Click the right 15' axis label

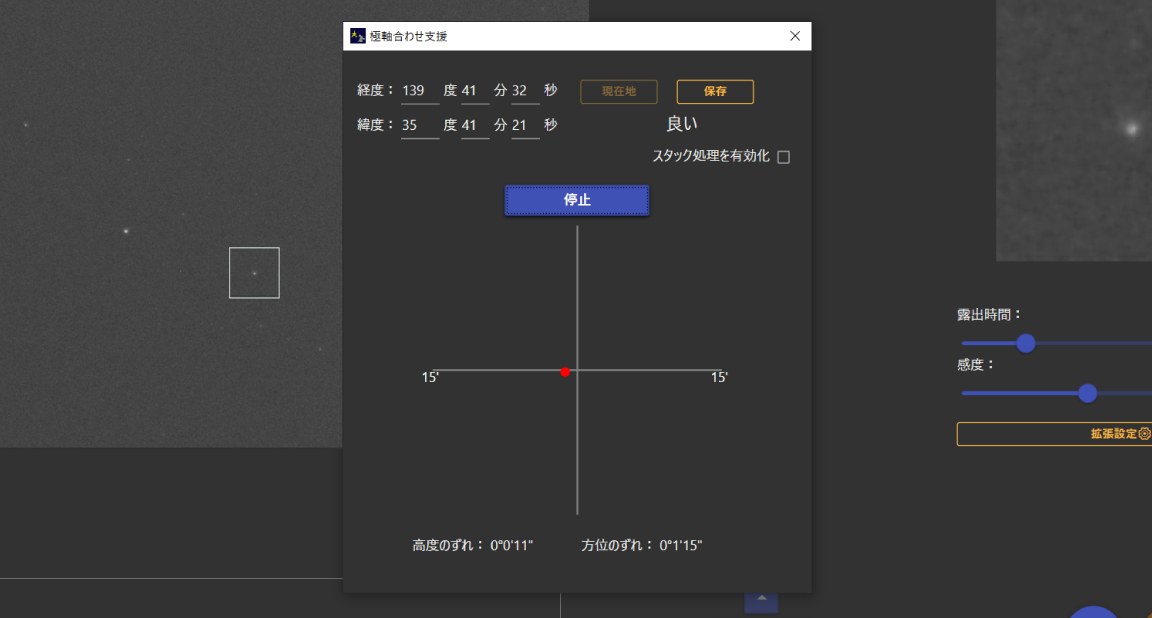(x=719, y=377)
